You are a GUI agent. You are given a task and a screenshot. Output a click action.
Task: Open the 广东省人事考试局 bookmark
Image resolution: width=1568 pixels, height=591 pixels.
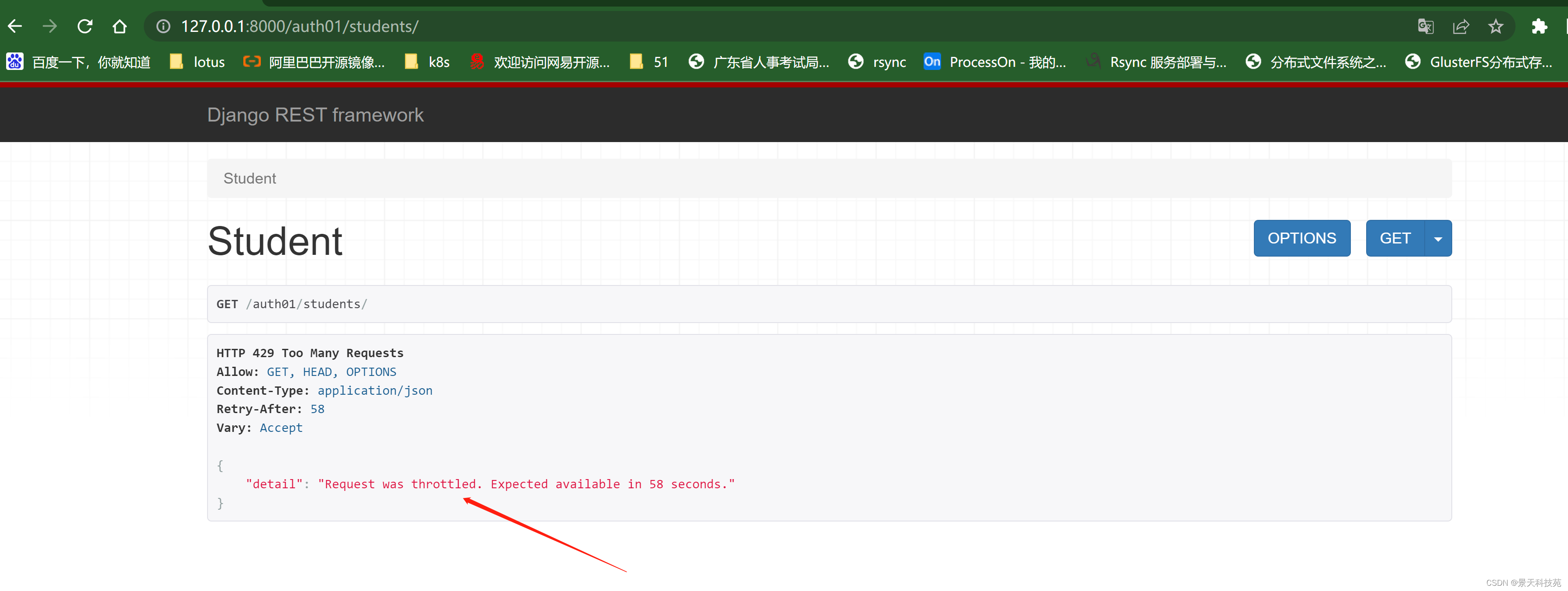(x=758, y=62)
